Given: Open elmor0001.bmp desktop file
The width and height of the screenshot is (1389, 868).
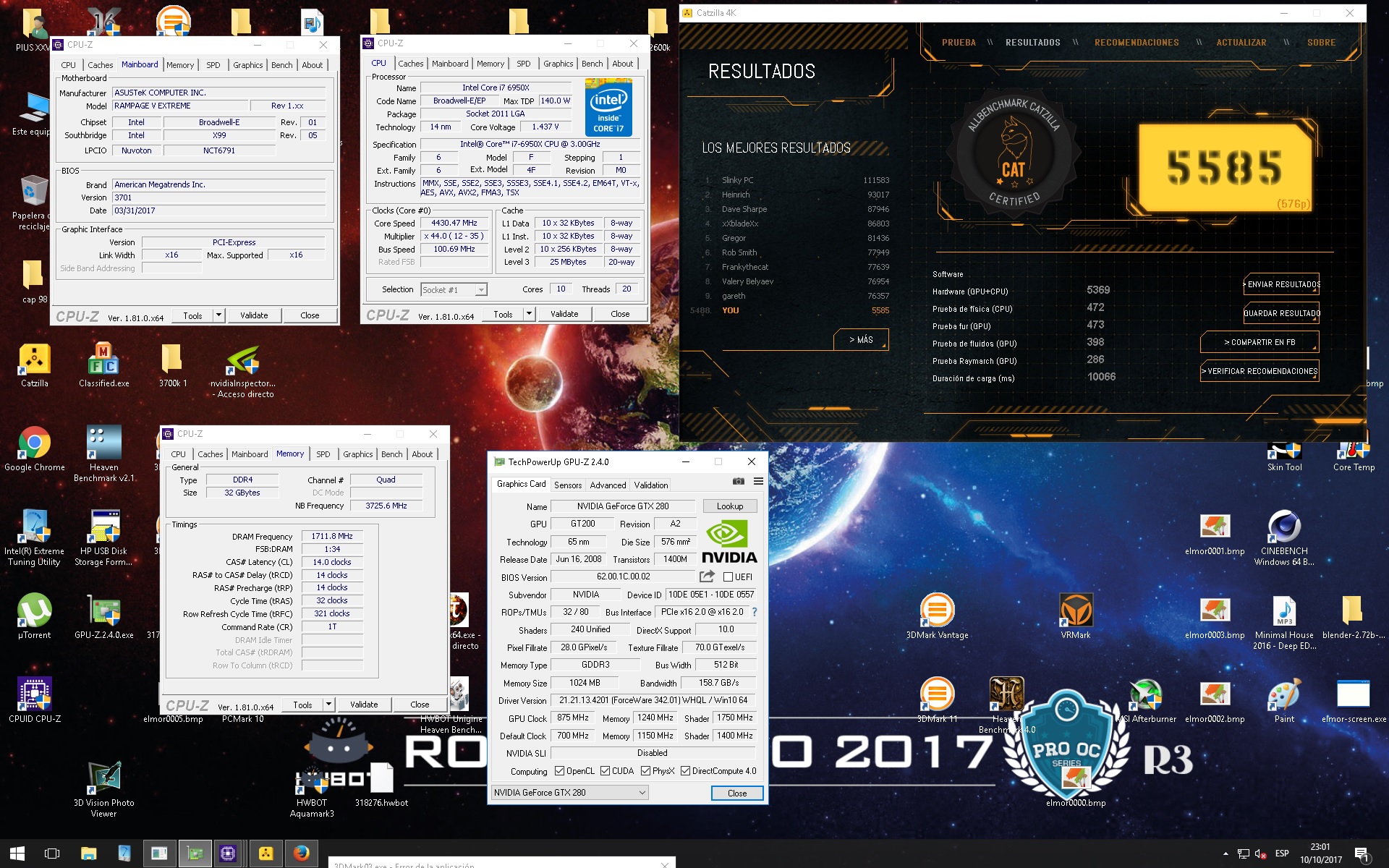Looking at the screenshot, I should (1215, 533).
